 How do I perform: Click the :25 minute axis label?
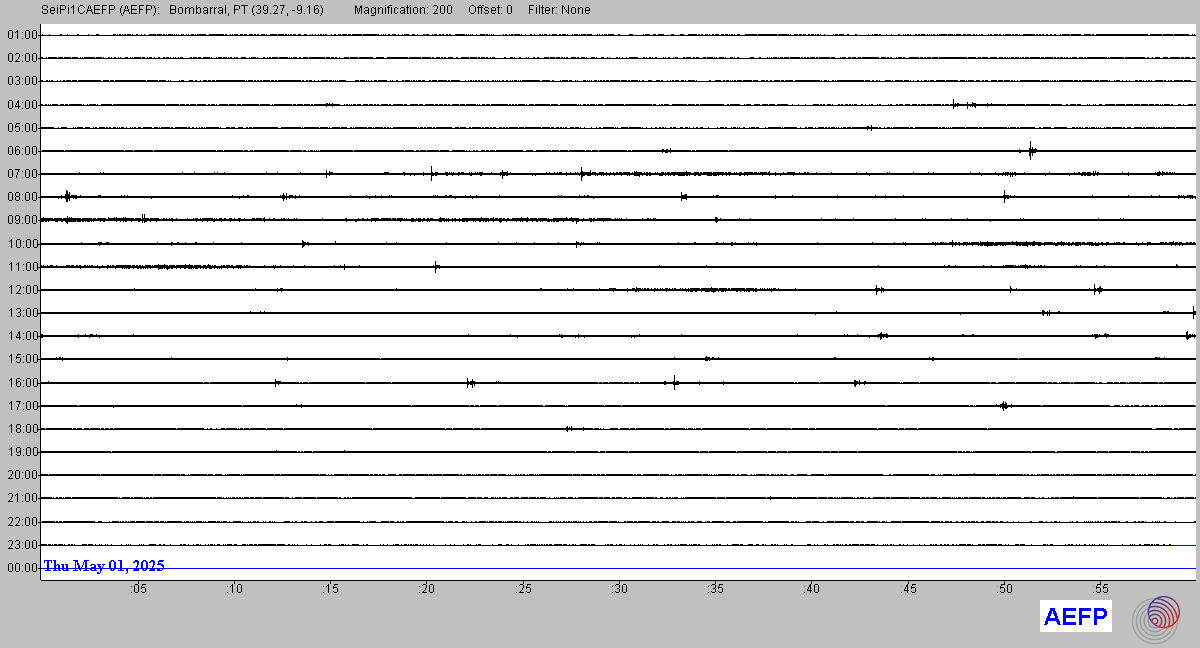pos(523,590)
